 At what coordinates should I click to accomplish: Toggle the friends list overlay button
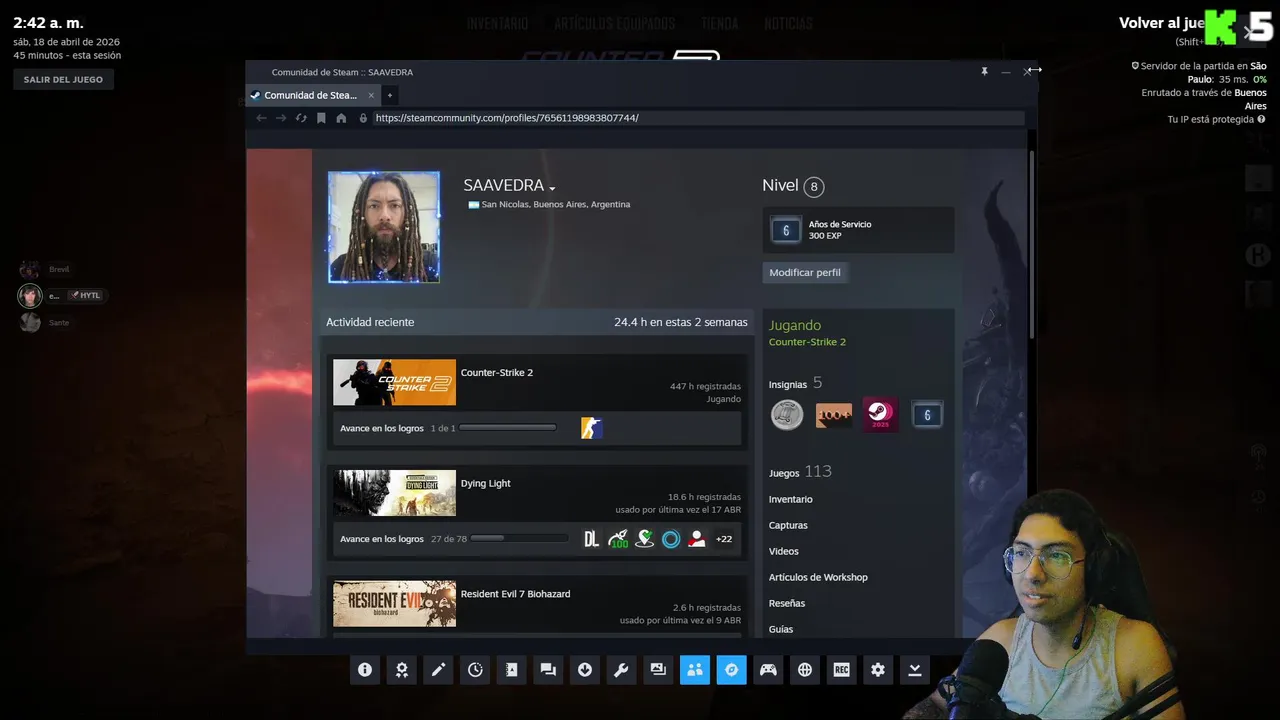[x=695, y=670]
